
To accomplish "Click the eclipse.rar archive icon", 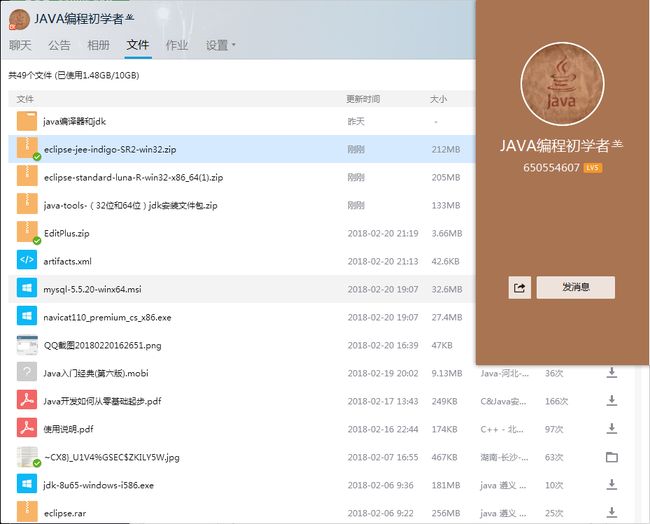I will click(27, 512).
